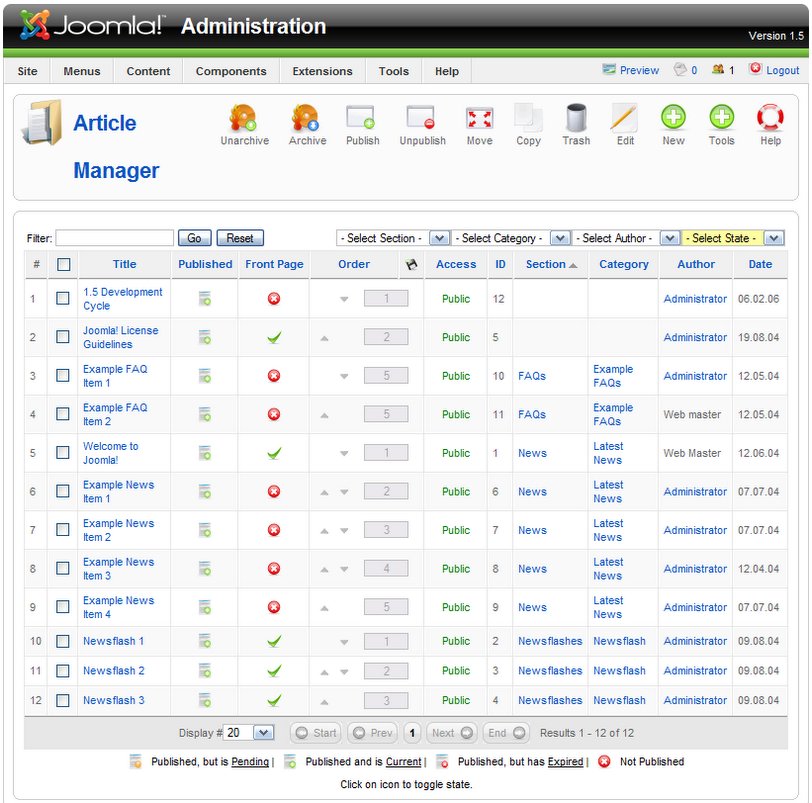This screenshot has width=812, height=803.
Task: Select the Newsflash 1 checkbox
Action: (63, 641)
